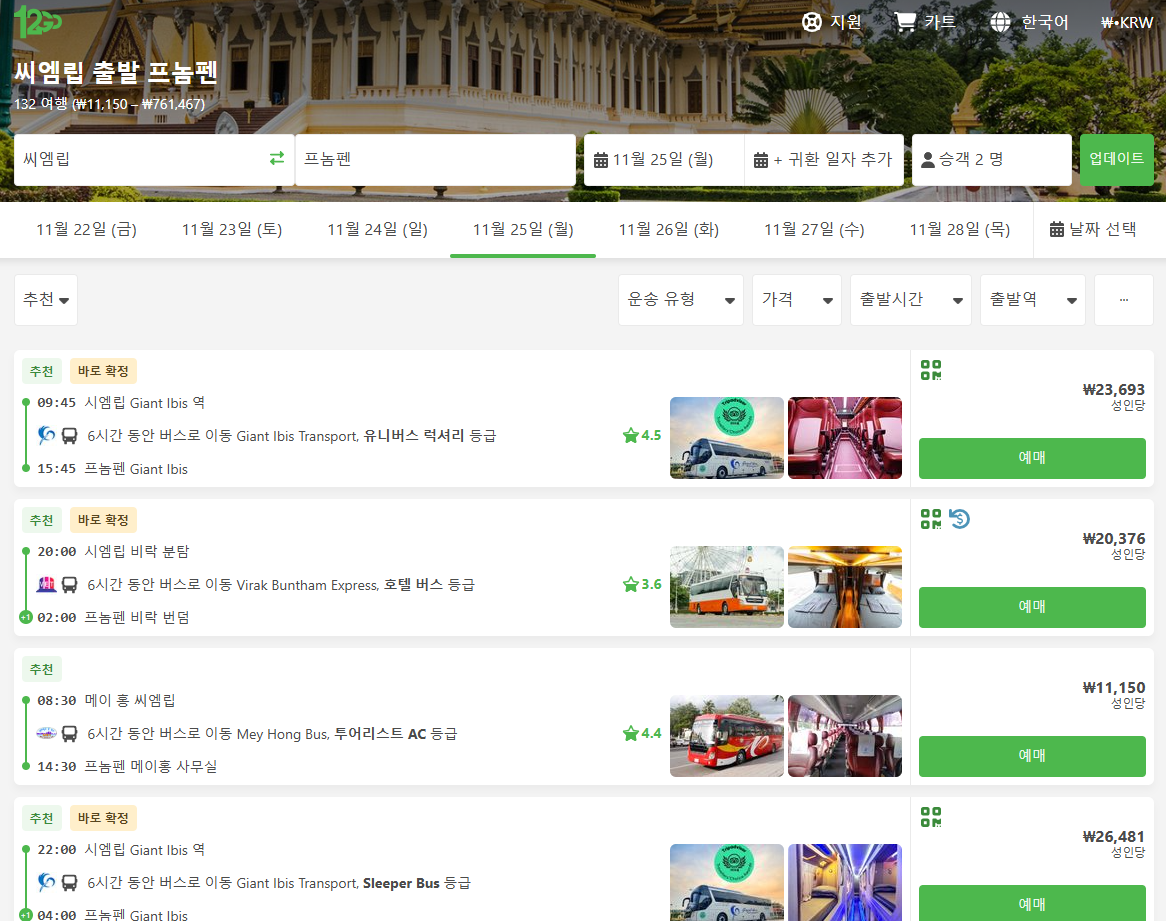Open Mey Hong seat interior photo

click(845, 736)
